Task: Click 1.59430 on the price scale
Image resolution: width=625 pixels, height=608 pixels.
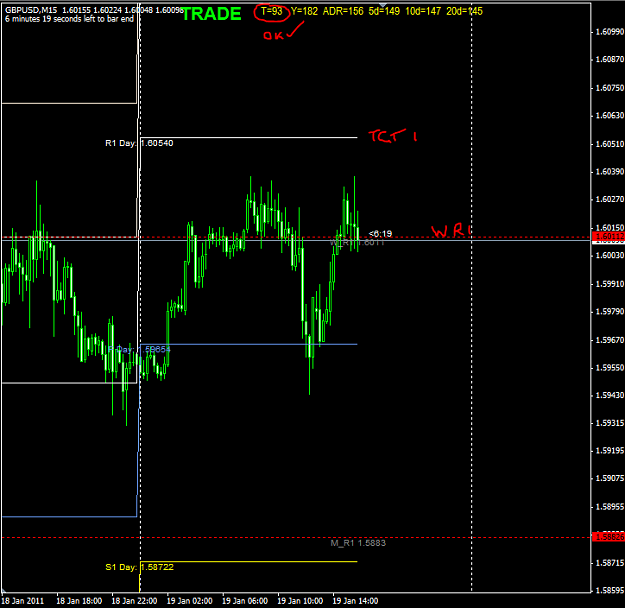Action: click(x=609, y=395)
